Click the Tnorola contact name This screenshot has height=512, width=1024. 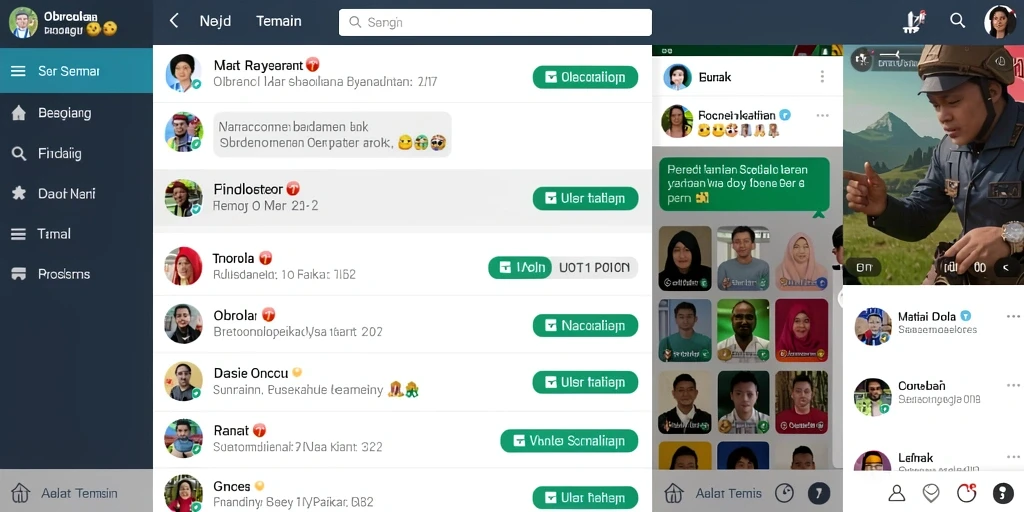(234, 258)
